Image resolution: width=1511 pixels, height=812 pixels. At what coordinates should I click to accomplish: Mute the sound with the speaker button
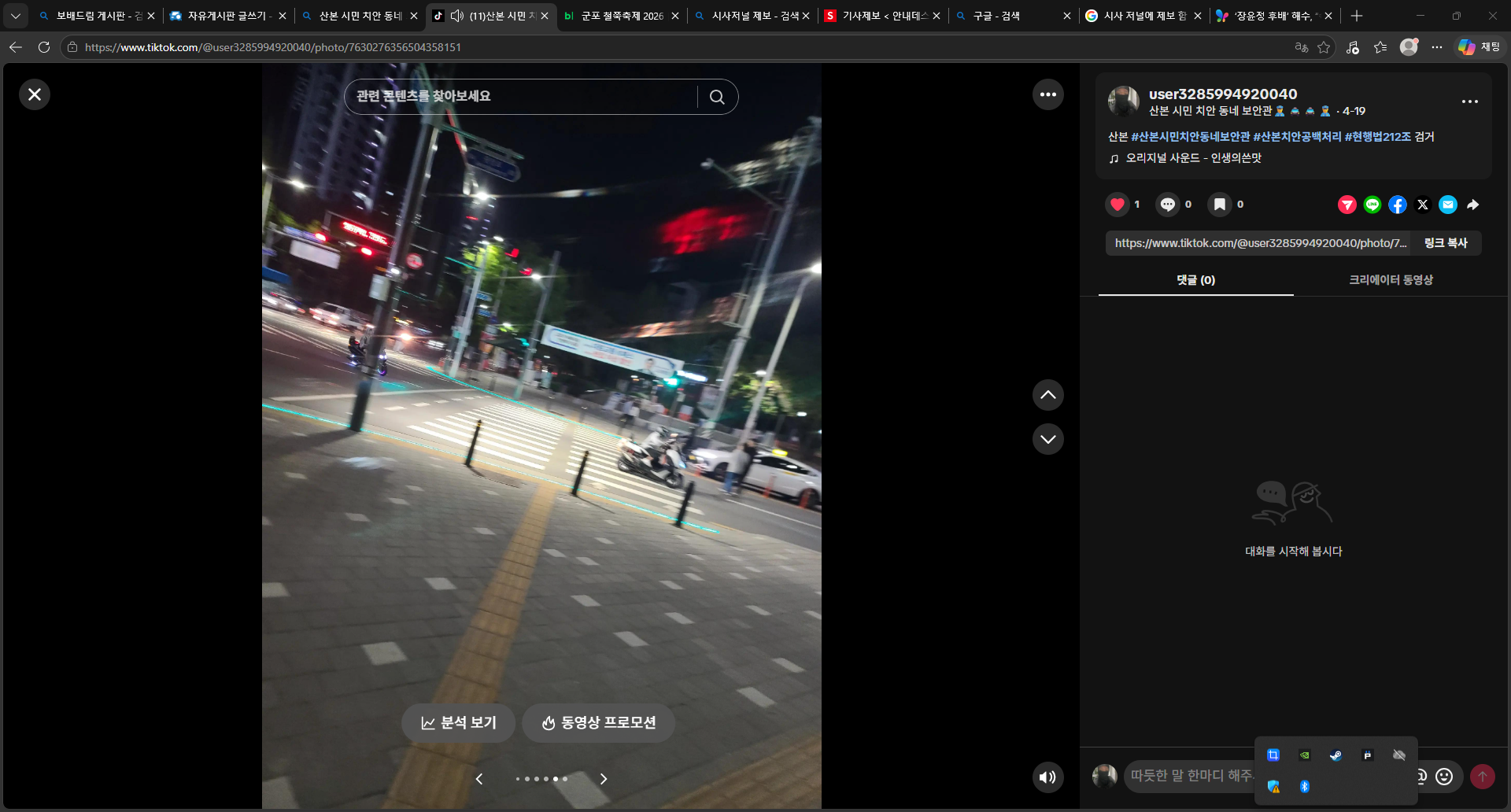(x=1048, y=777)
